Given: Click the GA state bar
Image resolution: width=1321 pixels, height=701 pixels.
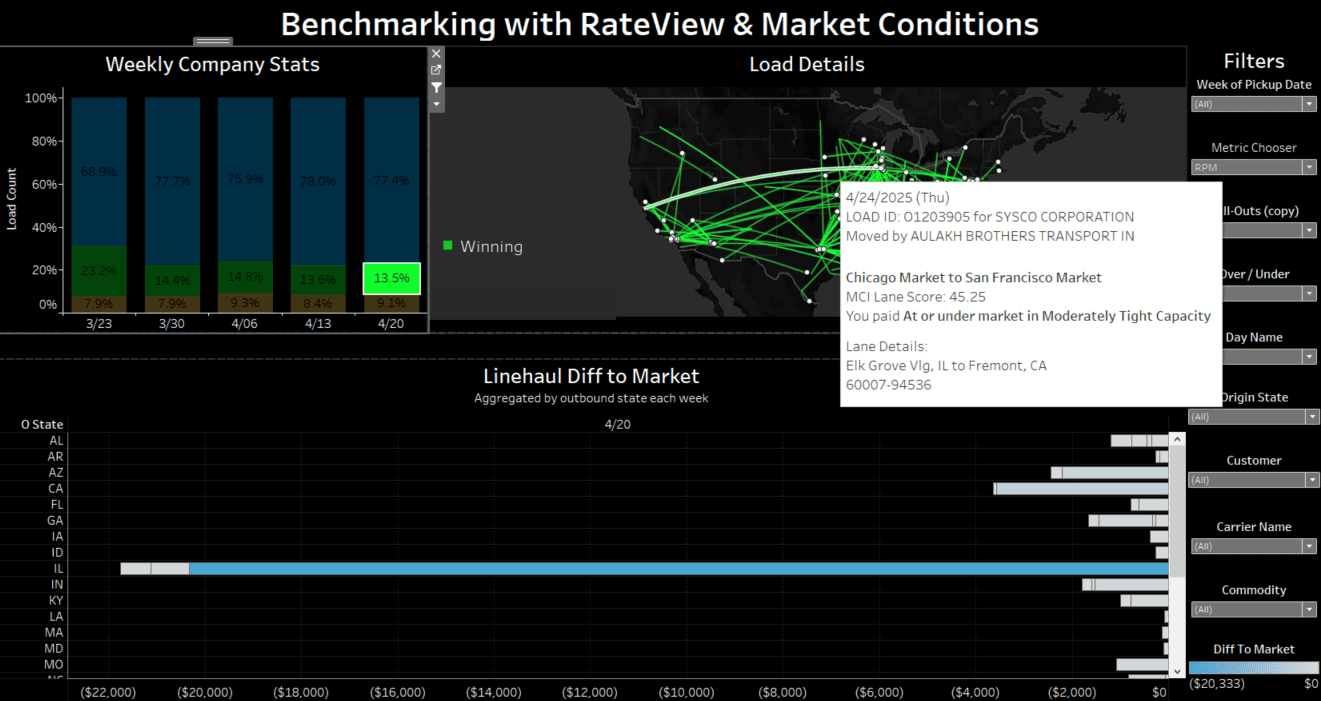Looking at the screenshot, I should pyautogui.click(x=1128, y=520).
